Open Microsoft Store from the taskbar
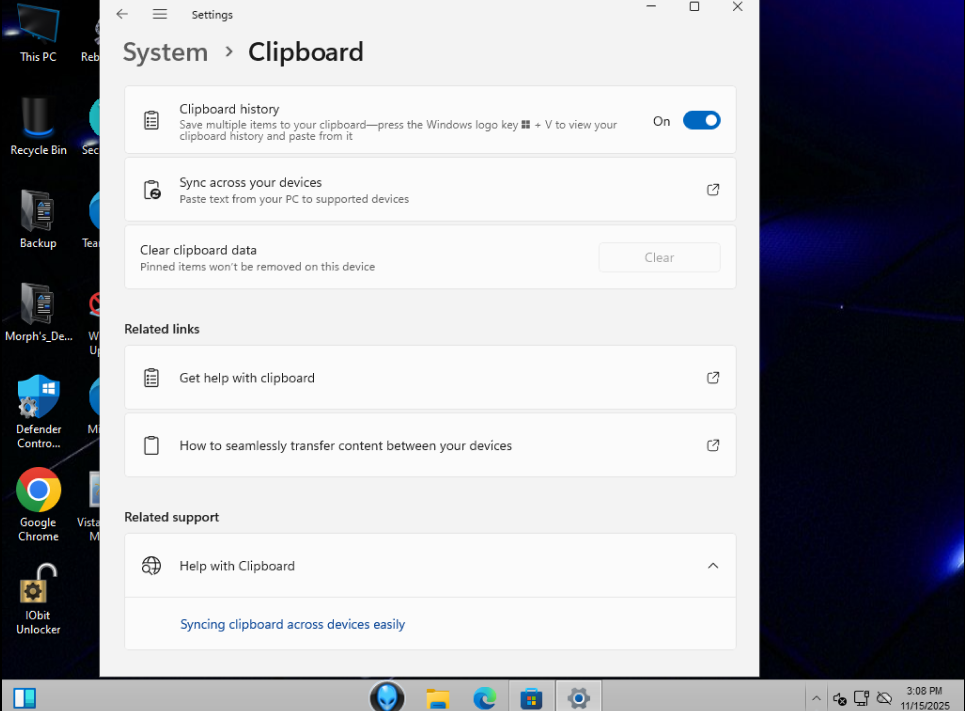965x711 pixels. (x=531, y=697)
